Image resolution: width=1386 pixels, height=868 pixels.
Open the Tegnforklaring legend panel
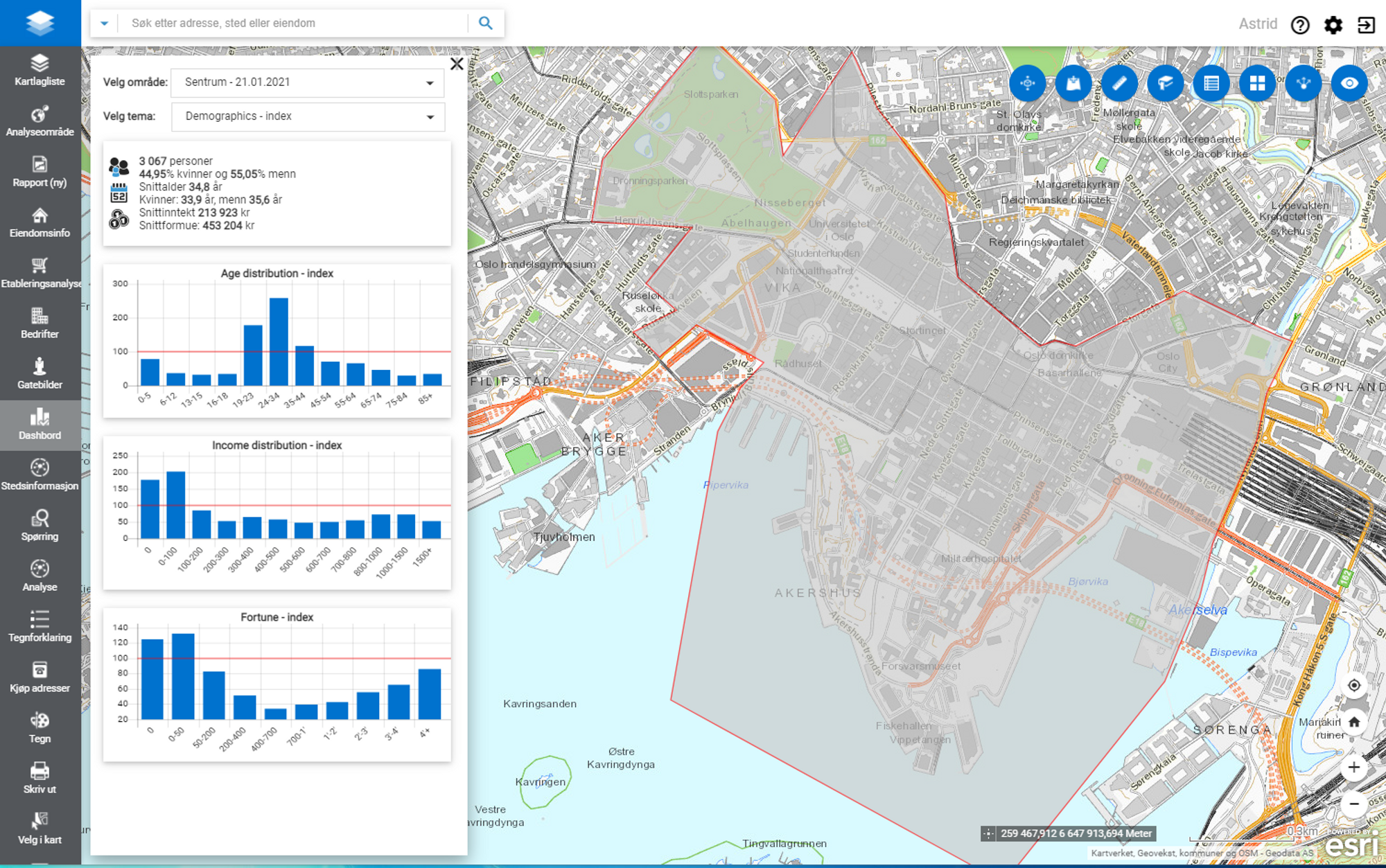(x=40, y=626)
